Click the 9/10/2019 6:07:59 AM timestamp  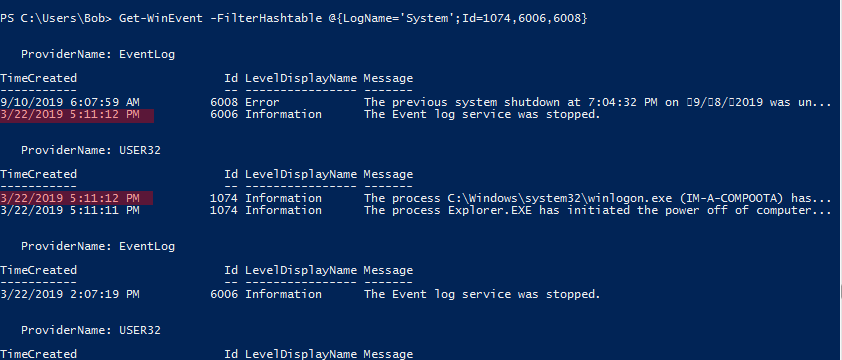click(70, 102)
